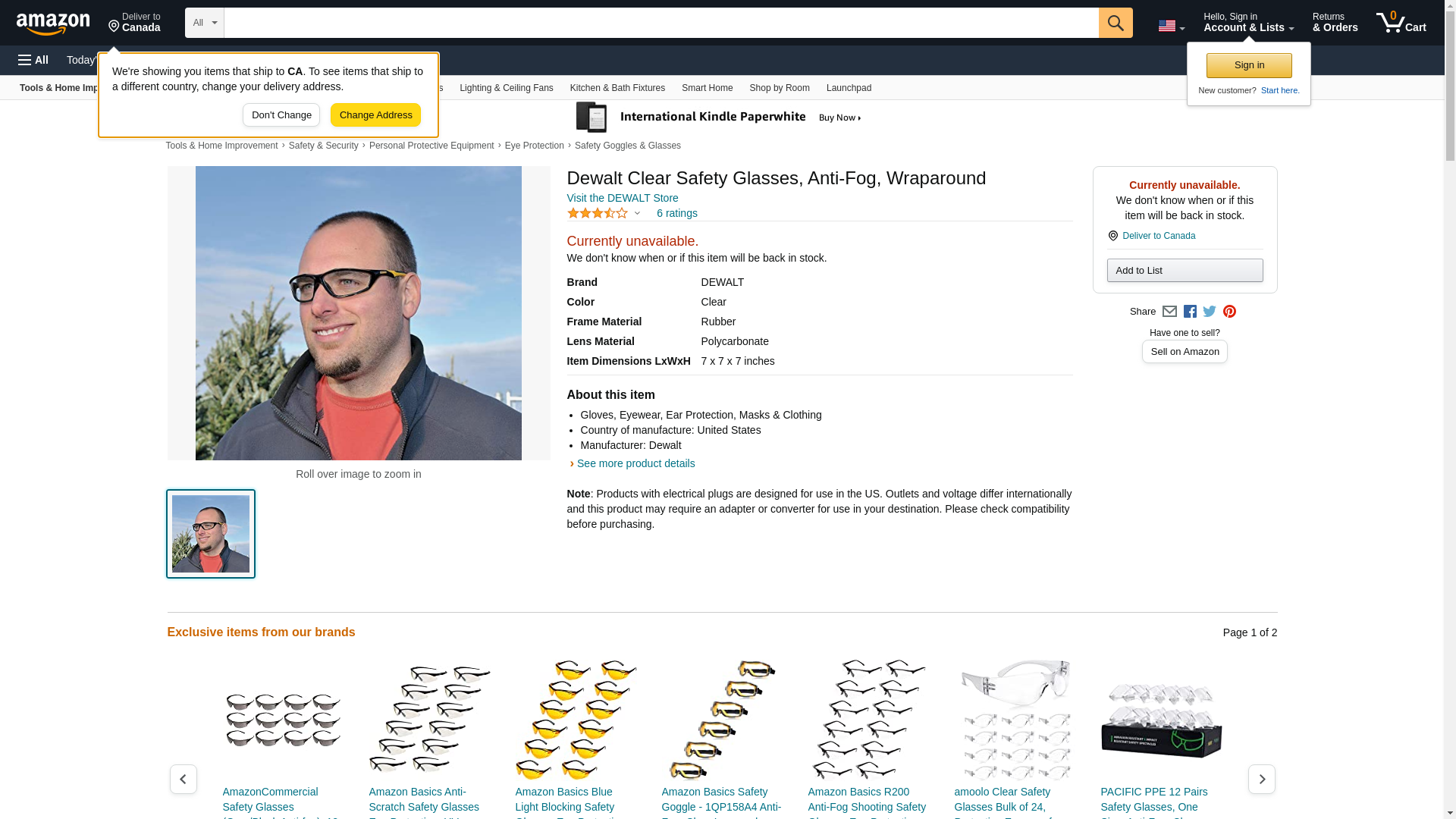Open the Smart Home category tab
The width and height of the screenshot is (1456, 819).
pyautogui.click(x=707, y=88)
